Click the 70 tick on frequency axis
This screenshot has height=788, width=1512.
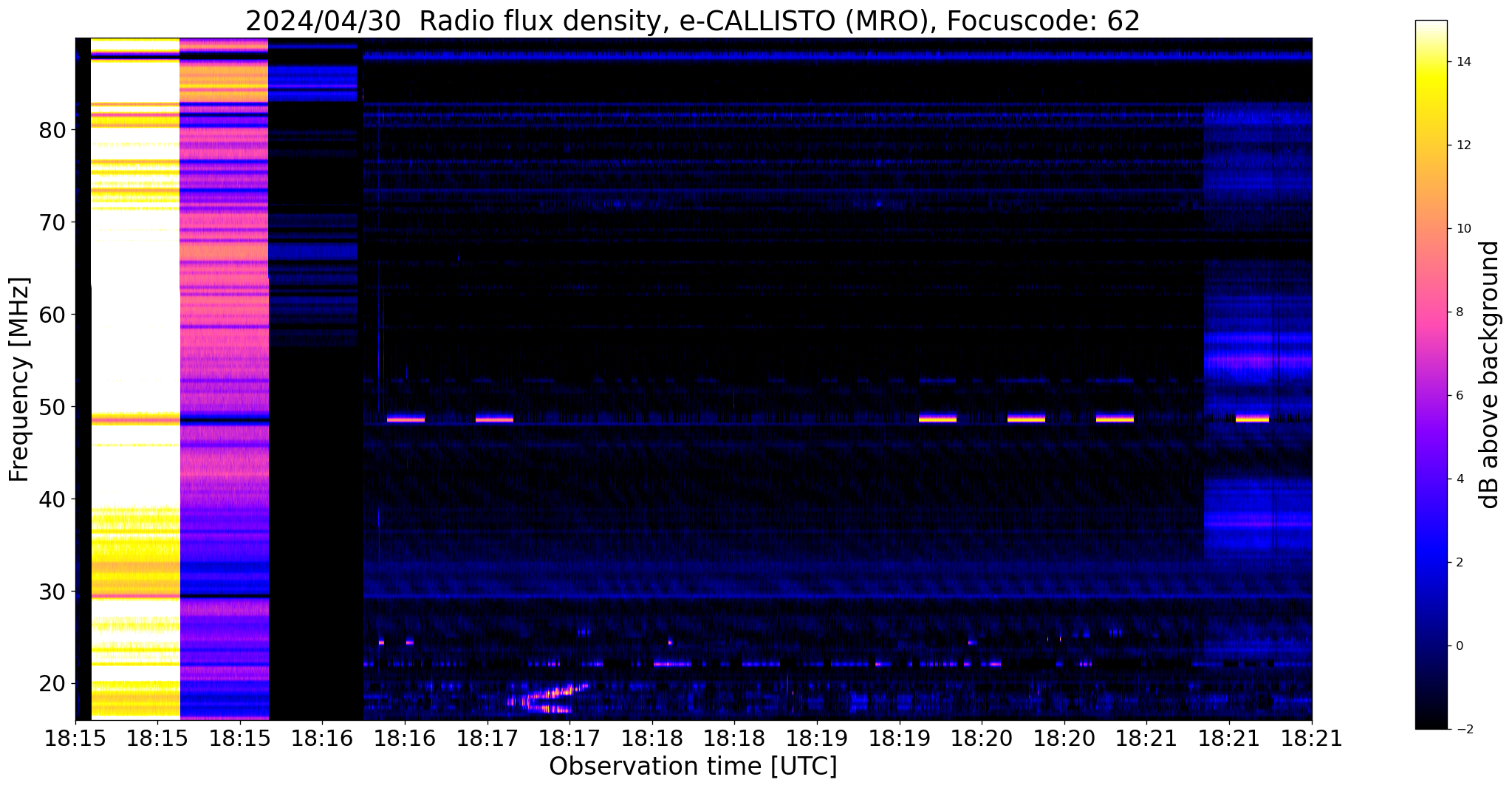(x=52, y=223)
